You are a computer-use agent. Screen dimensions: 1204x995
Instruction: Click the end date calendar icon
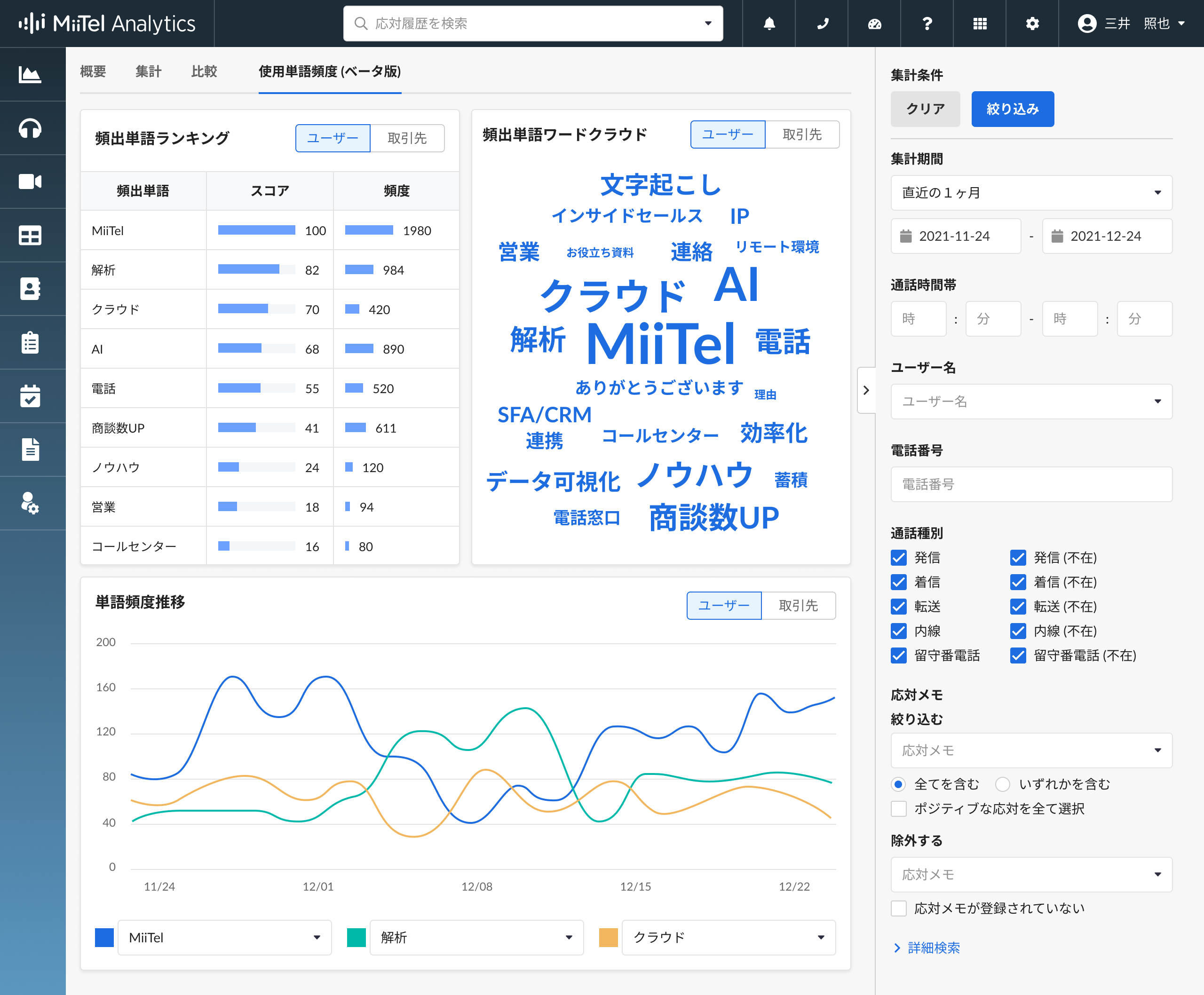click(1057, 236)
